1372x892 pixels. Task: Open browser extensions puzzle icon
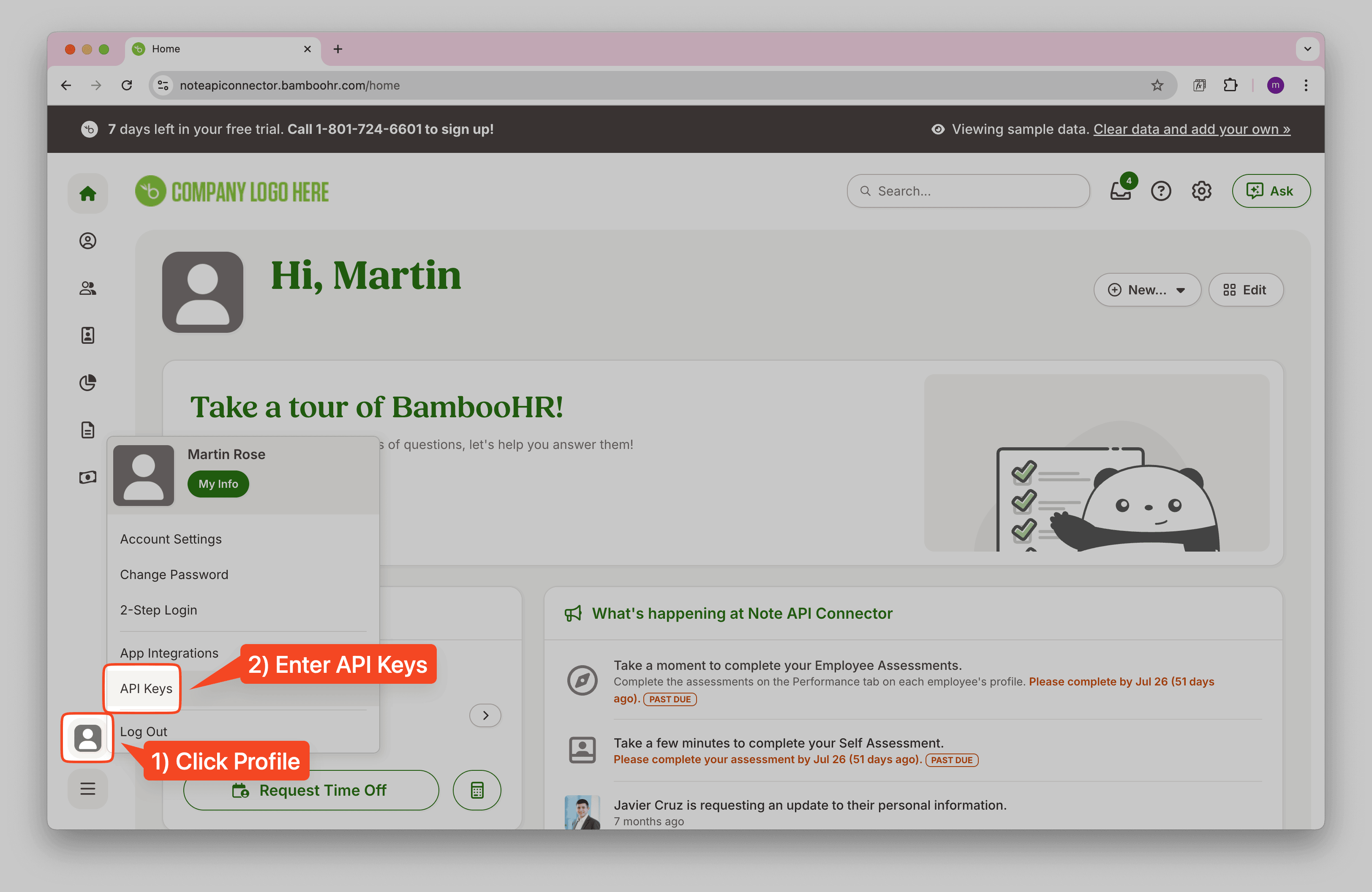(1230, 85)
